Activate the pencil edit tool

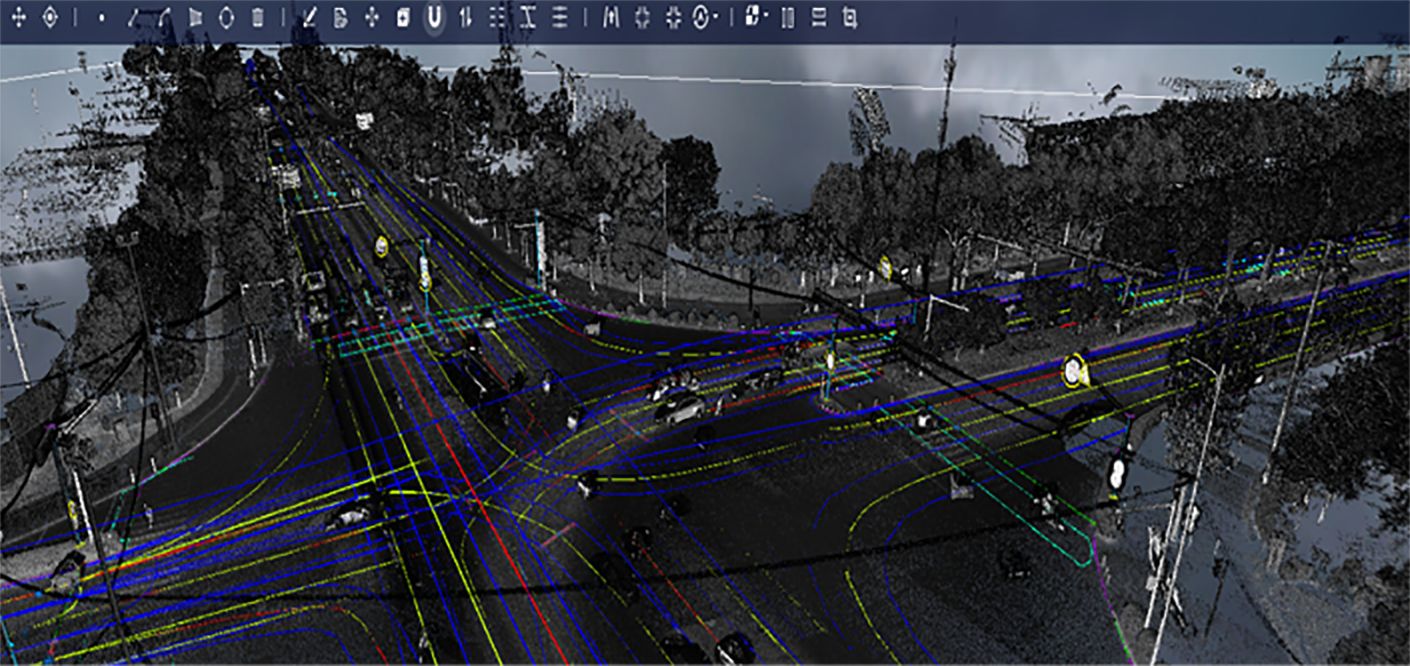[x=309, y=17]
